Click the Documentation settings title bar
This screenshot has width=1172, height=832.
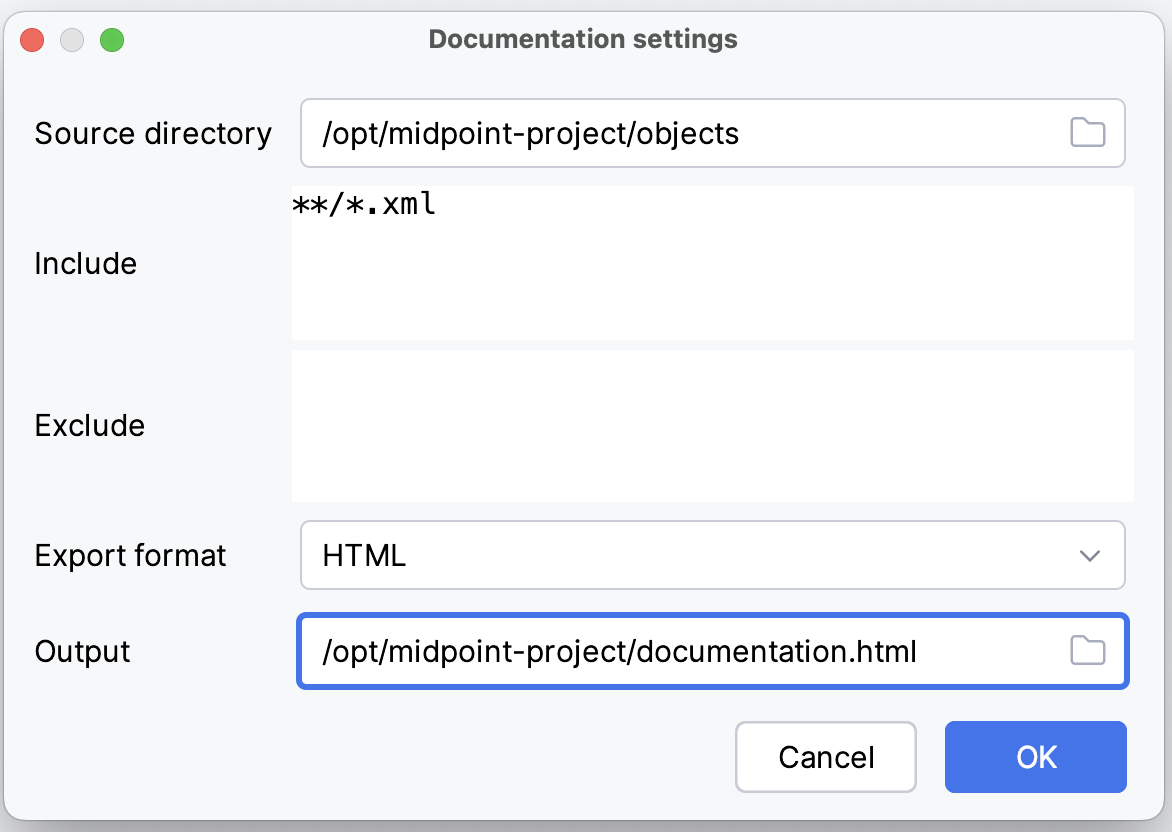[x=583, y=39]
